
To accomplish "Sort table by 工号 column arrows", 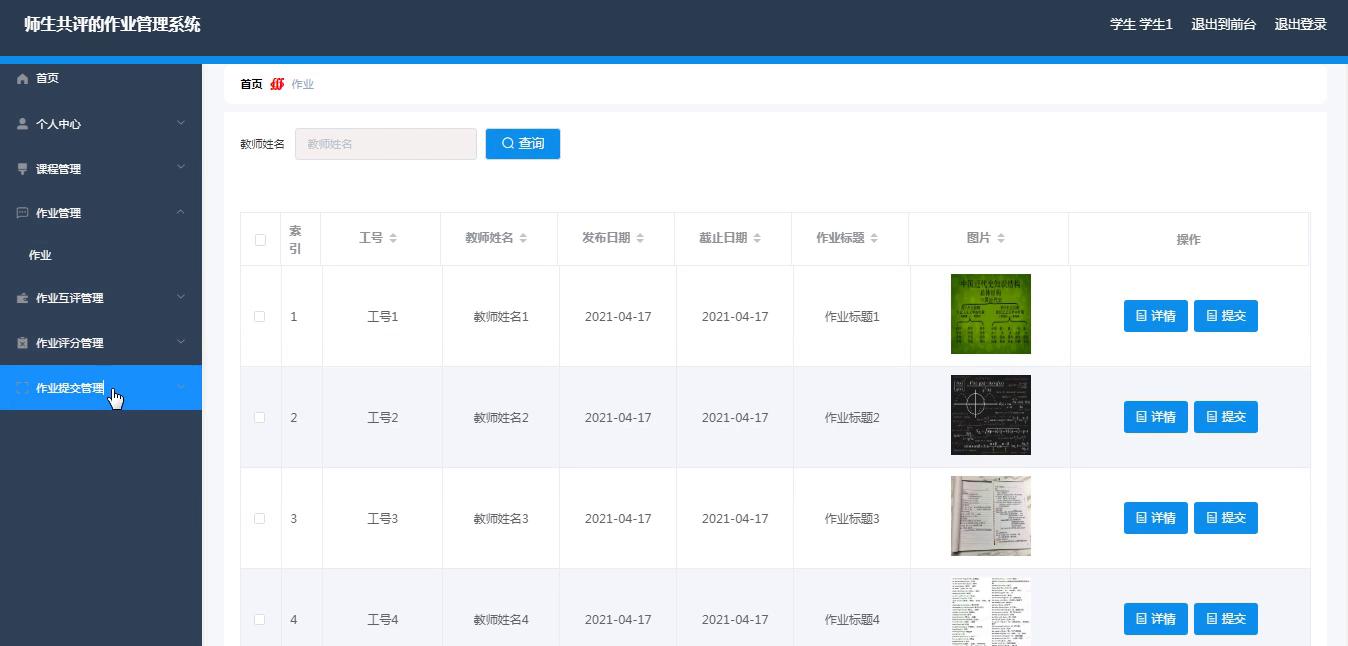I will click(x=393, y=238).
